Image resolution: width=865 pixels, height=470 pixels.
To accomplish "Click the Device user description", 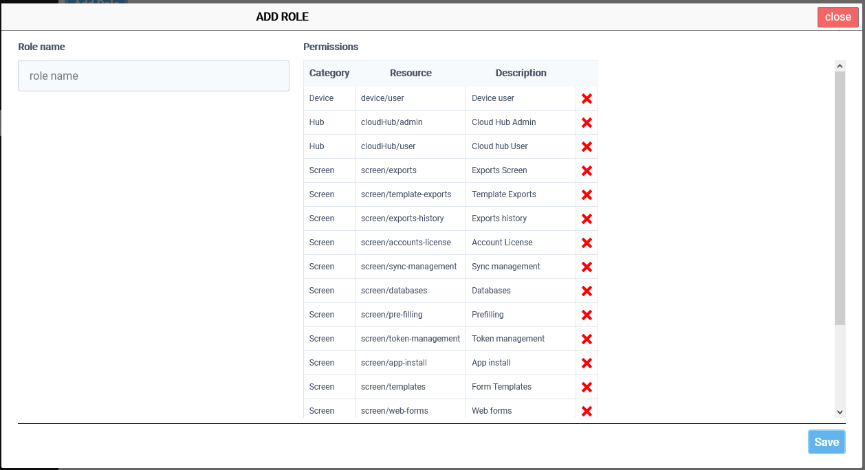I will [493, 98].
